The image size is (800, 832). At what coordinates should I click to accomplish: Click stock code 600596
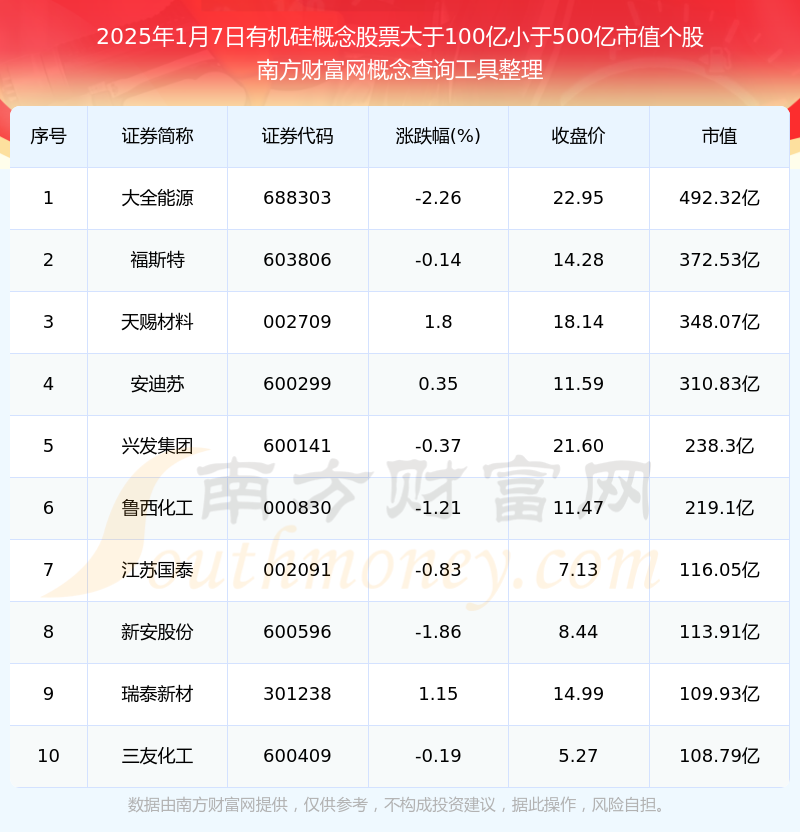pyautogui.click(x=298, y=632)
